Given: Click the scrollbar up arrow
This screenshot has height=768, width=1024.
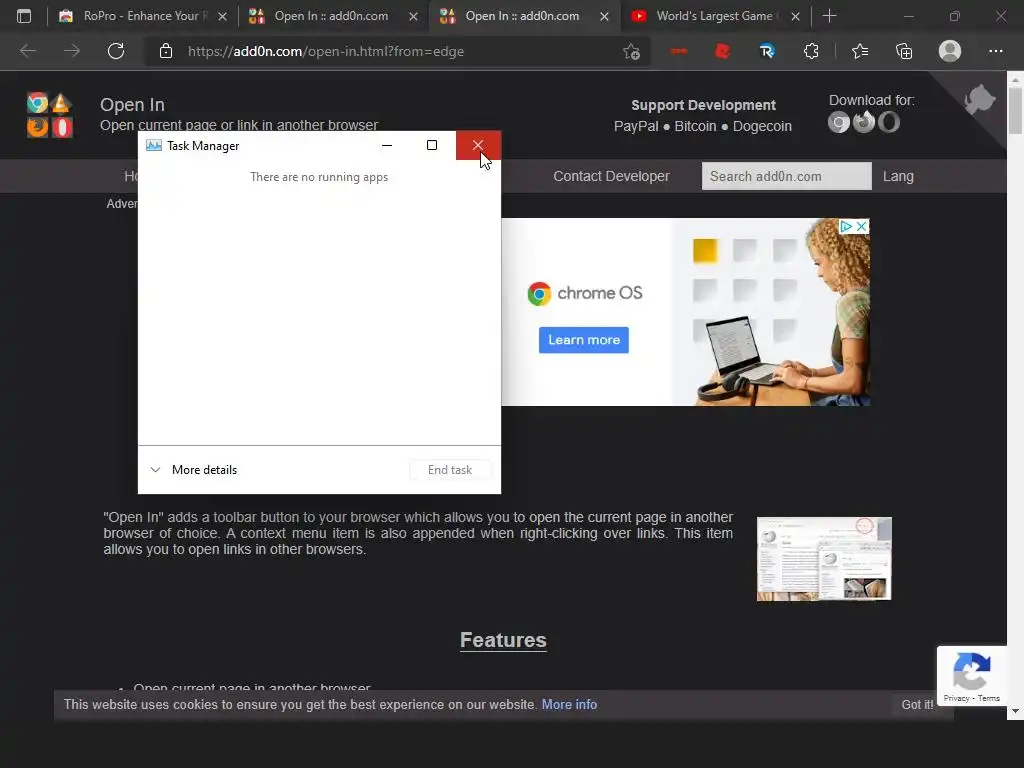Looking at the screenshot, I should point(1015,79).
